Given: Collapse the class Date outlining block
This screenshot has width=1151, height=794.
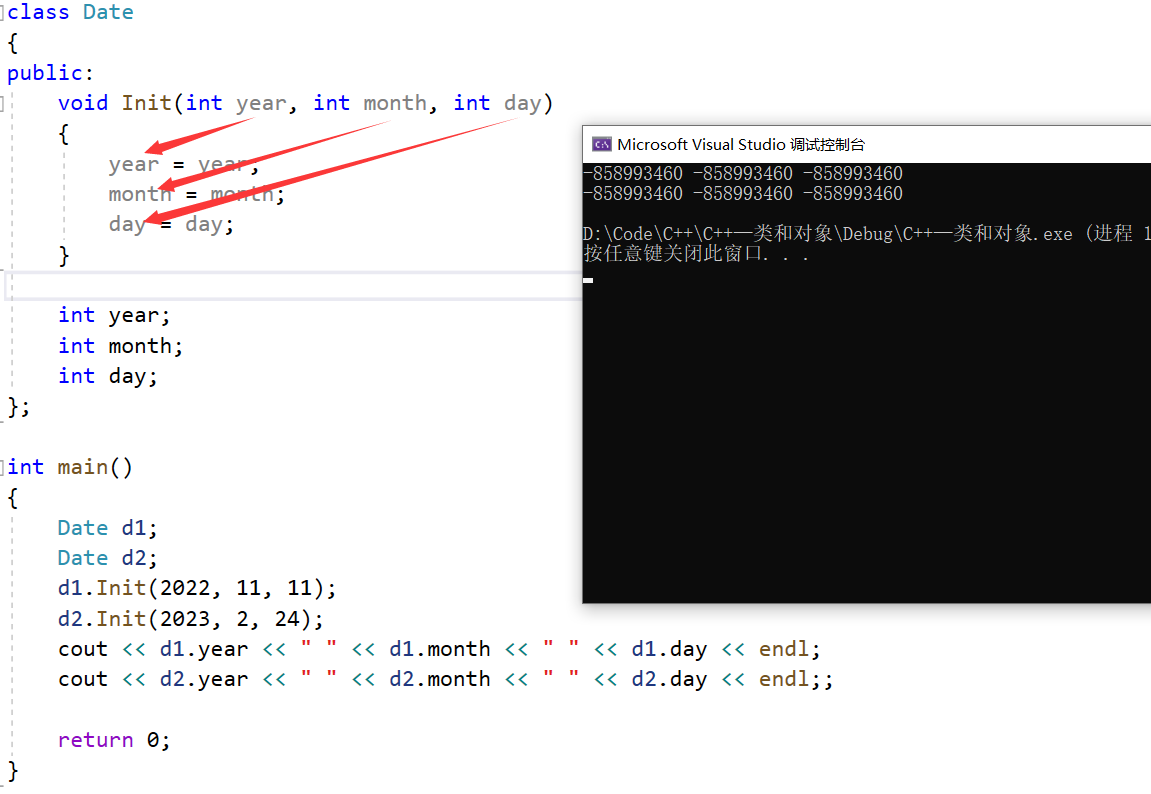Looking at the screenshot, I should (2, 12).
